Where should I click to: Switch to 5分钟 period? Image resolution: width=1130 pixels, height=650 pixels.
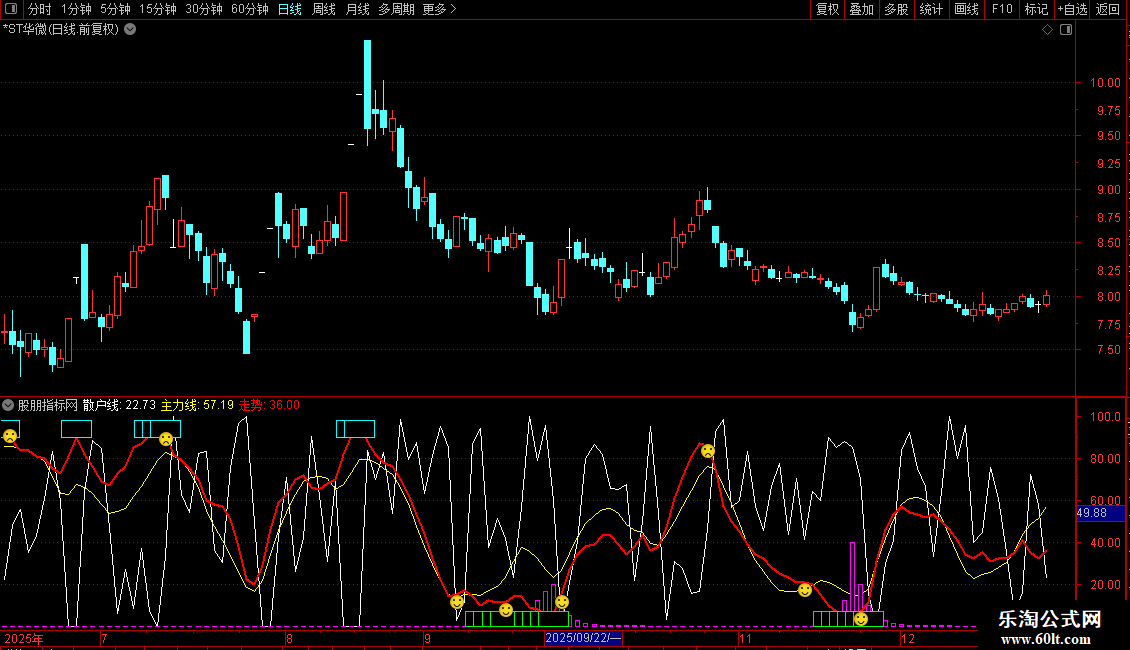point(115,9)
